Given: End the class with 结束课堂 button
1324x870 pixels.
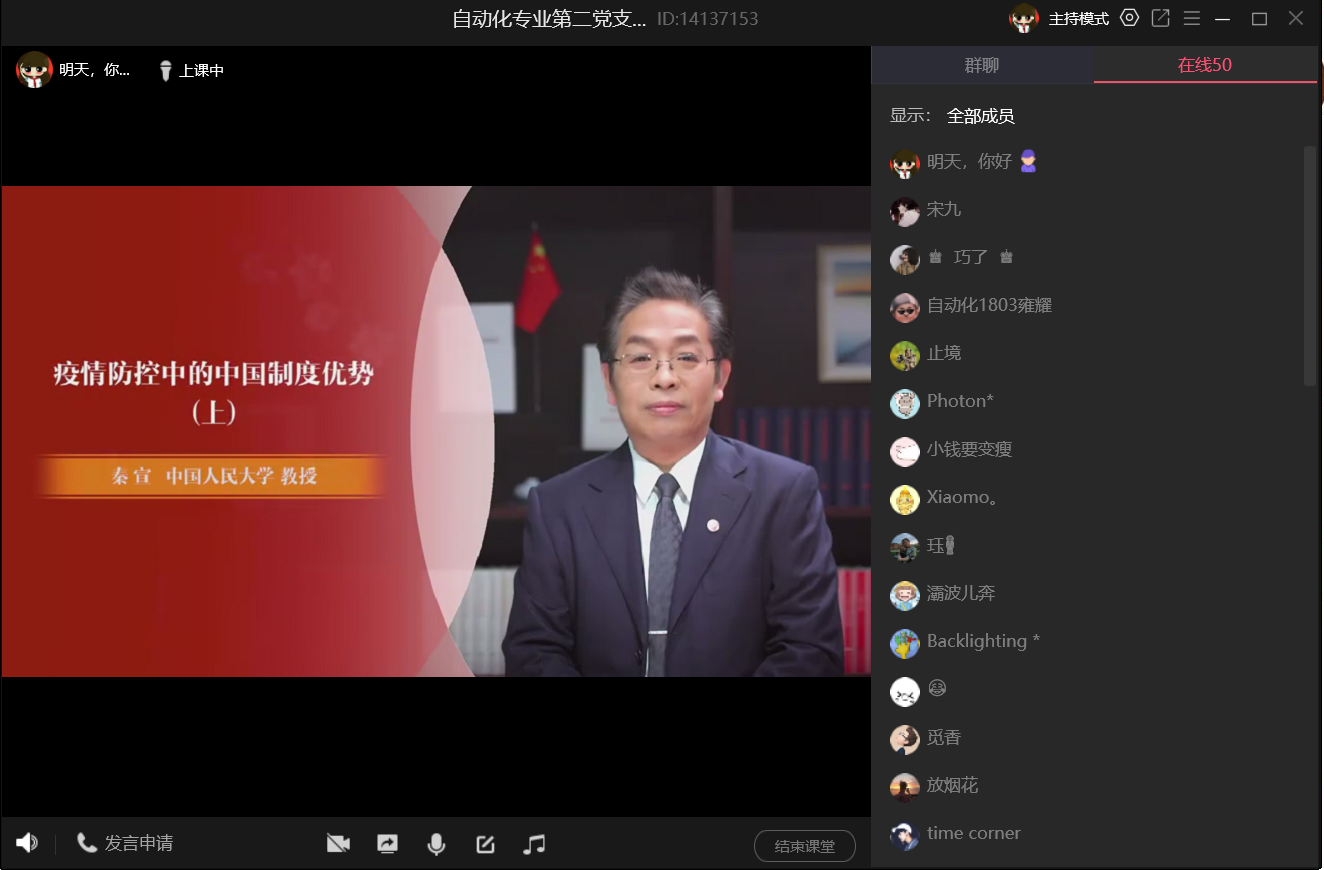Looking at the screenshot, I should tap(804, 846).
